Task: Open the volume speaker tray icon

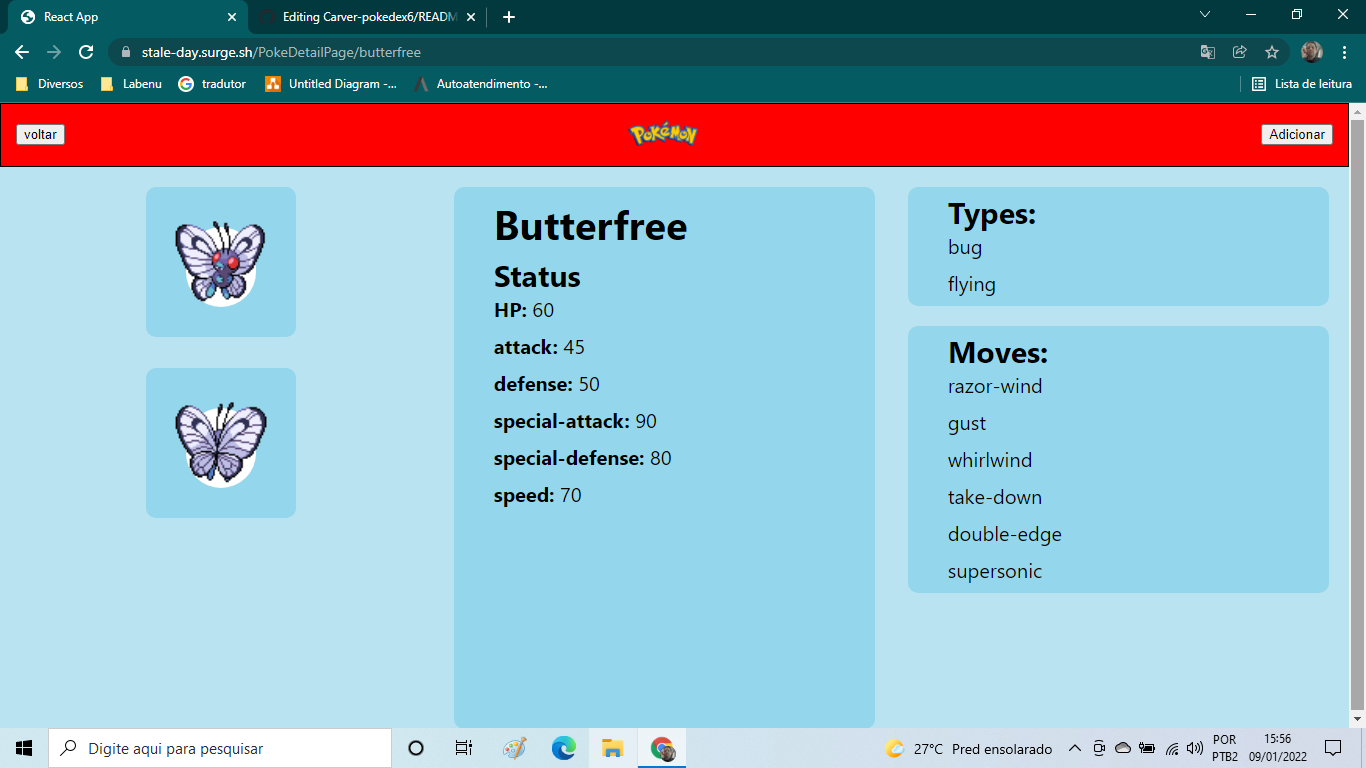Action: point(1194,748)
